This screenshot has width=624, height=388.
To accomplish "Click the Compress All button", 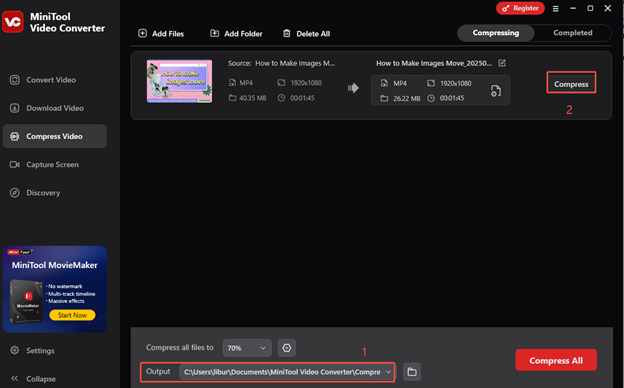I will coord(556,361).
